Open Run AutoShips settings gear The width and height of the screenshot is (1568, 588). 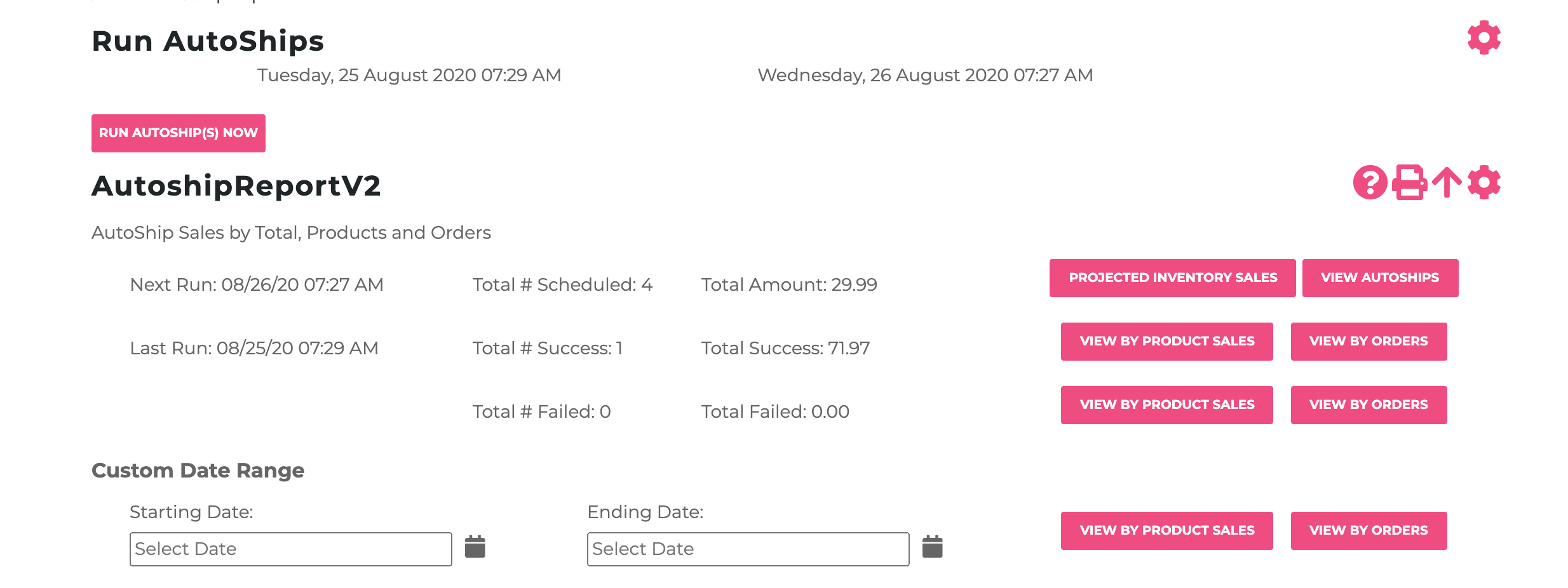point(1484,37)
